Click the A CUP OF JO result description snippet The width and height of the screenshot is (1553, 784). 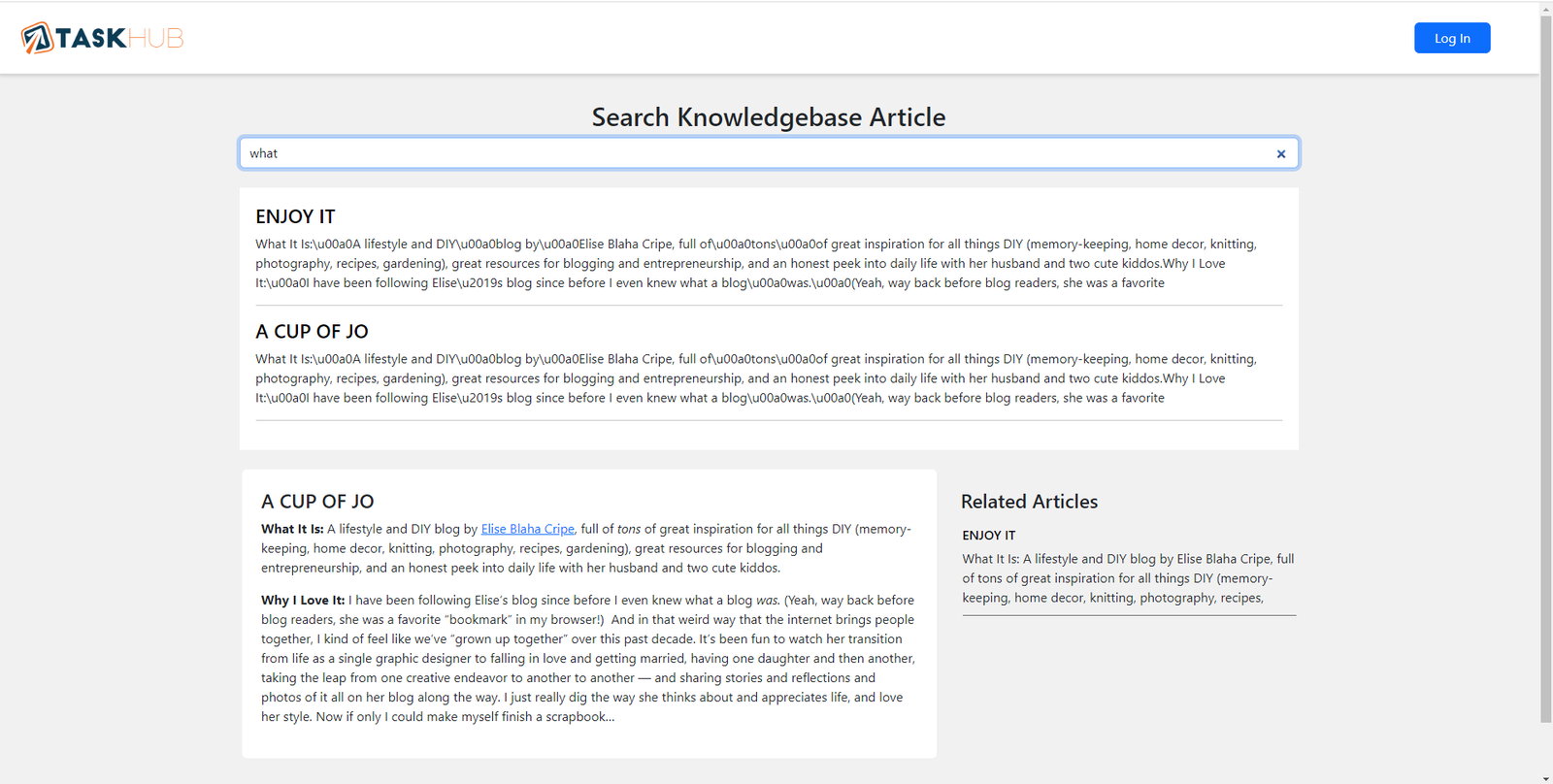(757, 378)
